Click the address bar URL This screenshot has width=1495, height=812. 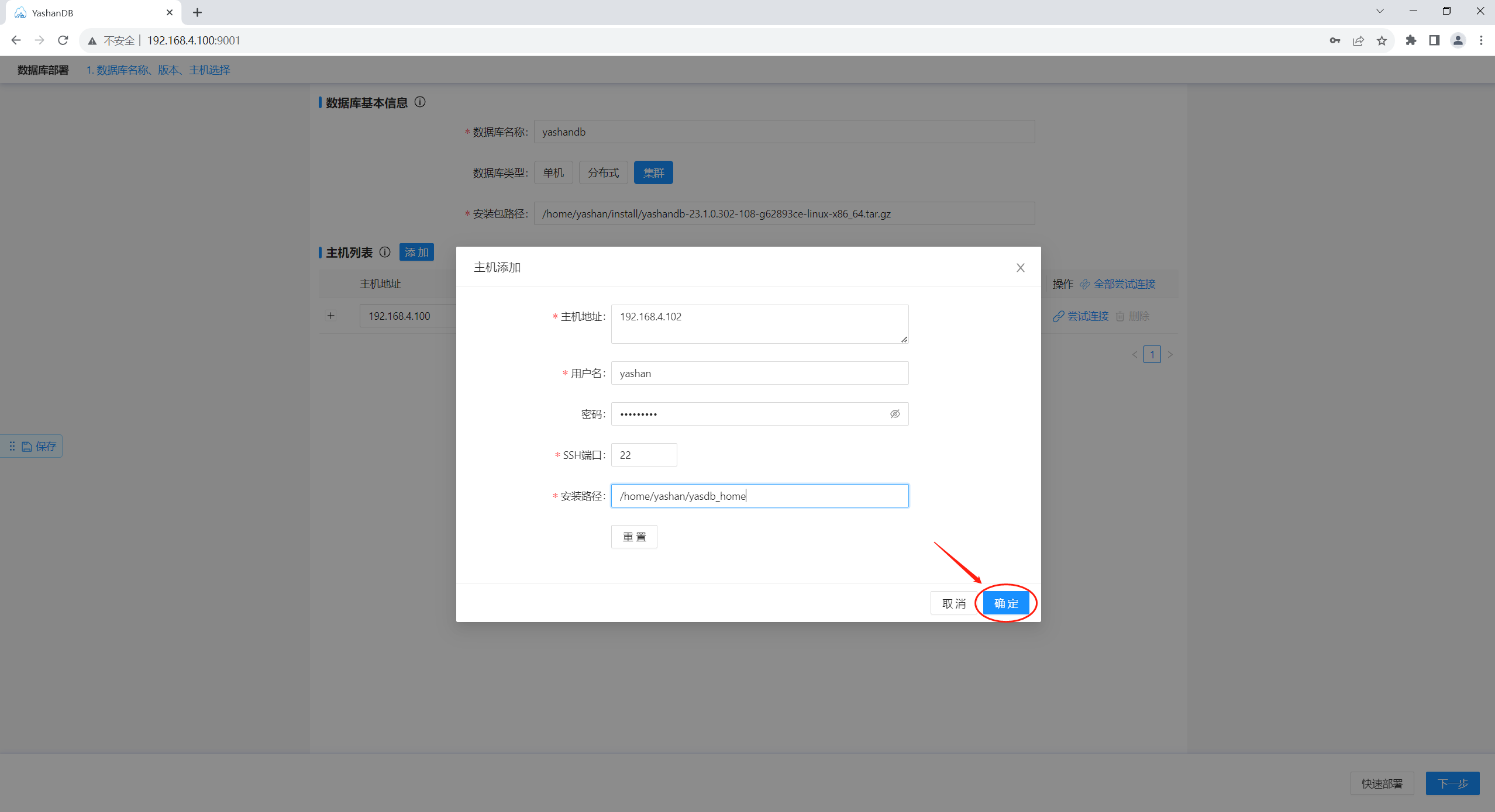point(194,40)
